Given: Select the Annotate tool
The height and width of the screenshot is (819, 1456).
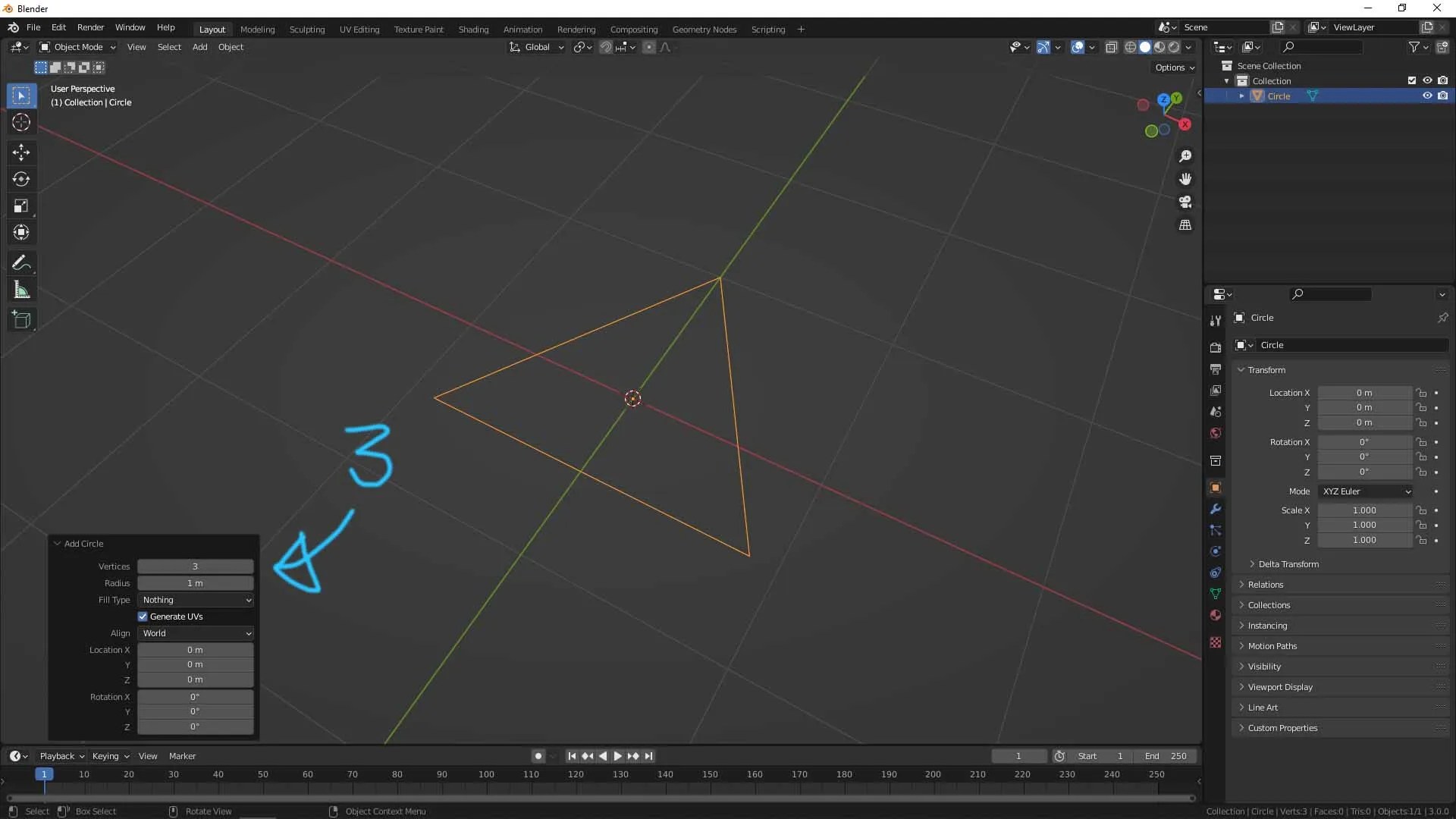Looking at the screenshot, I should (x=20, y=262).
